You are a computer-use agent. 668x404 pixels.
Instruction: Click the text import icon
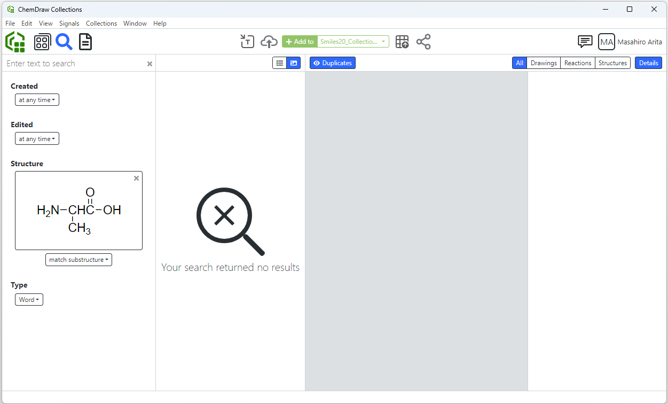247,42
